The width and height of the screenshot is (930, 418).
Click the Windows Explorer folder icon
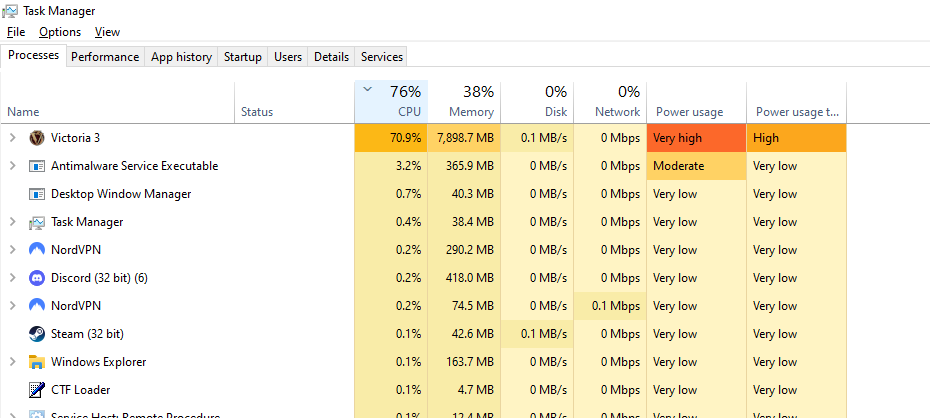pos(37,362)
